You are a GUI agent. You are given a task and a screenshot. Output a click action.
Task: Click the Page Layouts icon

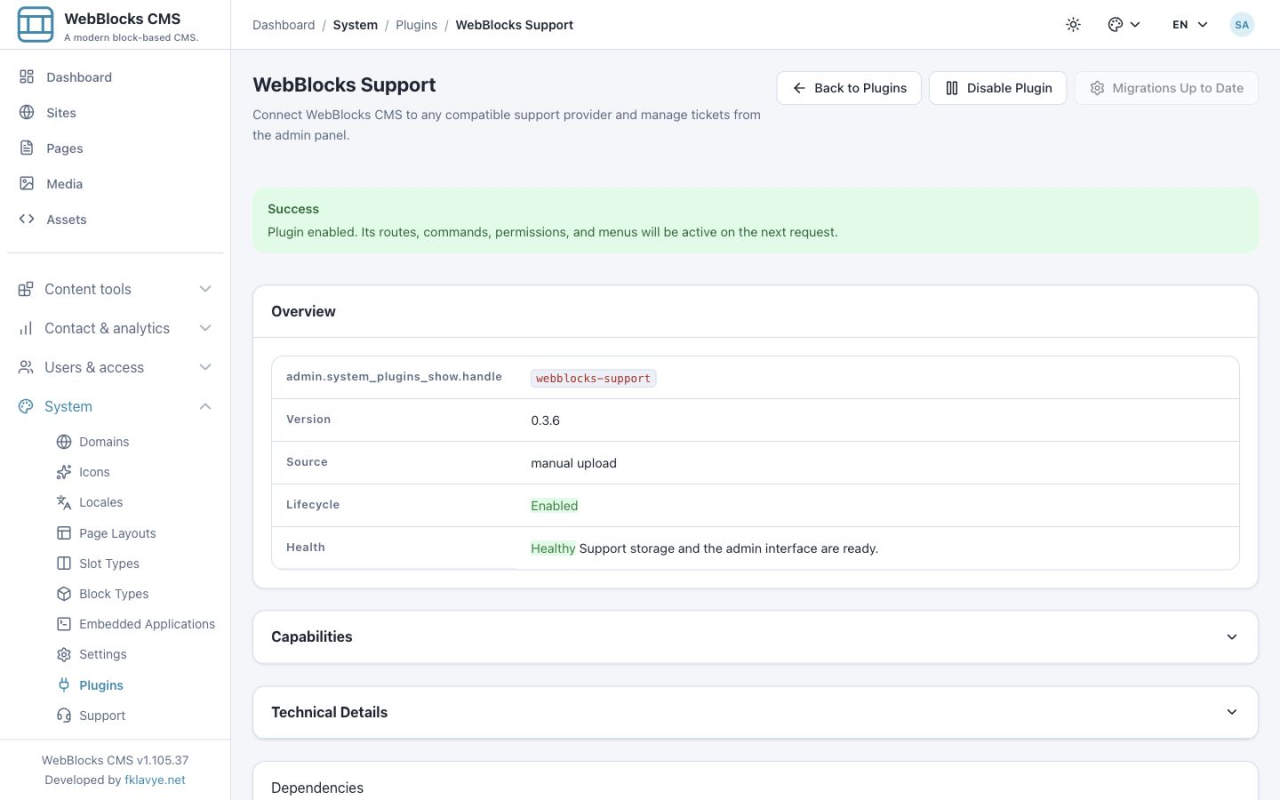pos(64,533)
